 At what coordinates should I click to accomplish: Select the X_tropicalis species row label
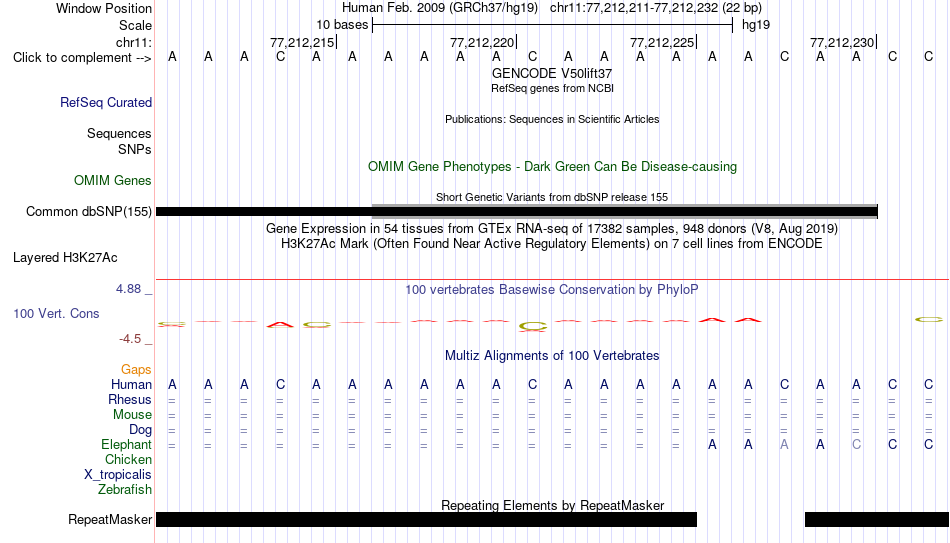[x=118, y=475]
